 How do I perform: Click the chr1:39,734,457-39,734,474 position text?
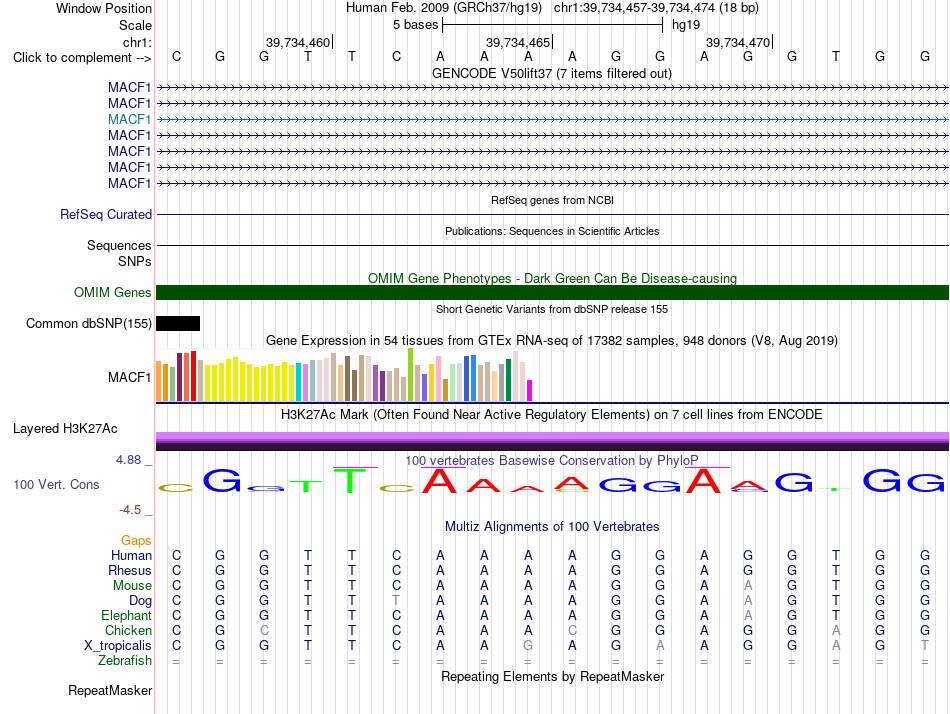click(x=634, y=8)
